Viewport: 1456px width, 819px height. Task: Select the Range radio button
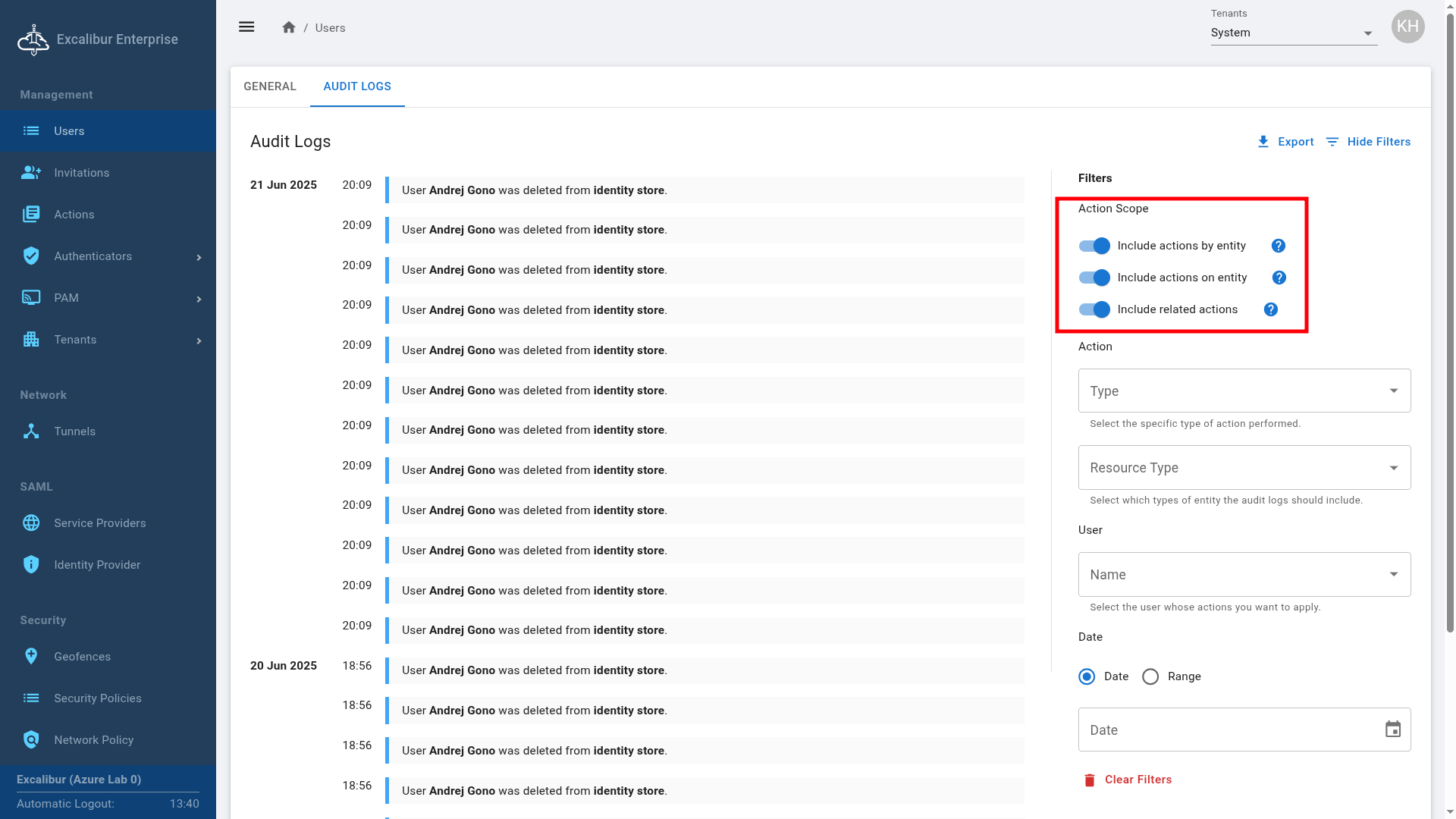[1150, 676]
